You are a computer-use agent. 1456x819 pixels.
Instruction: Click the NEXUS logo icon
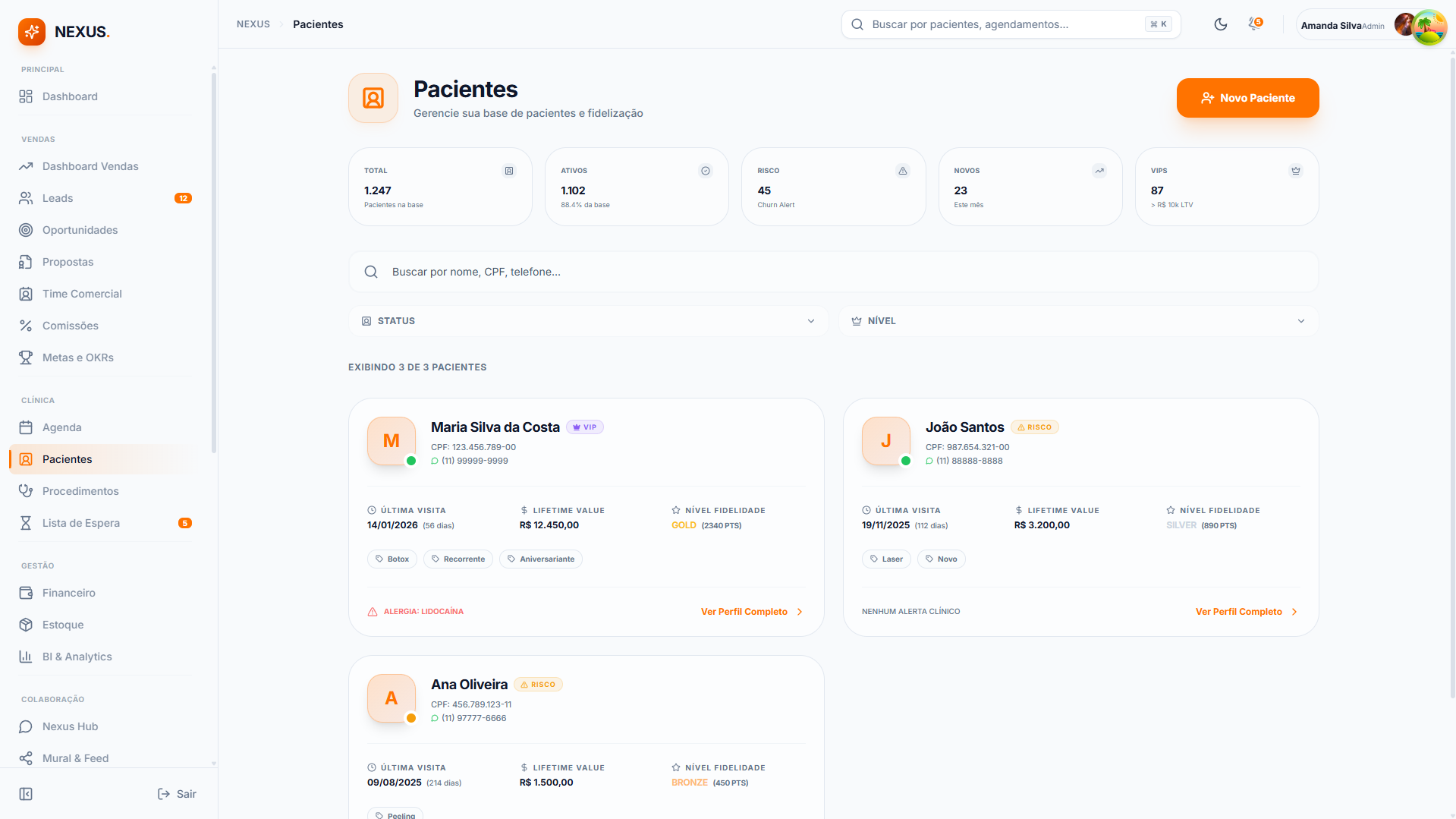coord(32,32)
